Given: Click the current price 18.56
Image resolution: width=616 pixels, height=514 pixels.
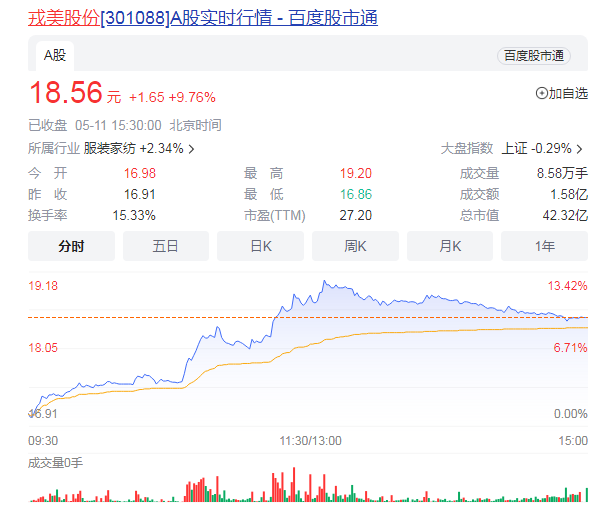Looking at the screenshot, I should (66, 93).
